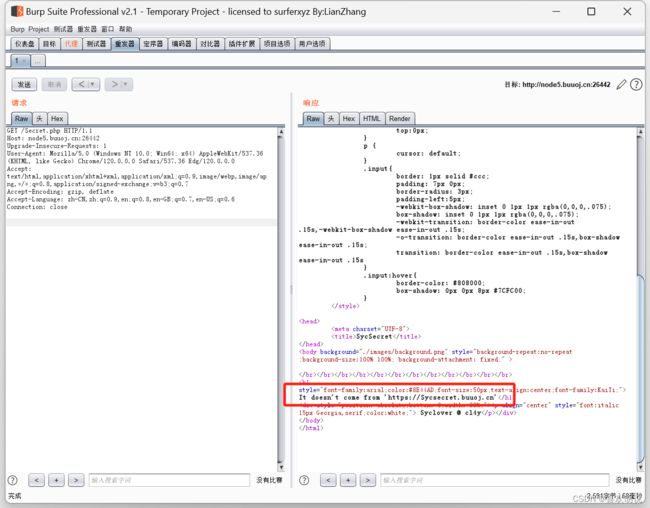Image resolution: width=650 pixels, height=508 pixels.
Task: Go back in history with the < button
Action: [x=86, y=85]
